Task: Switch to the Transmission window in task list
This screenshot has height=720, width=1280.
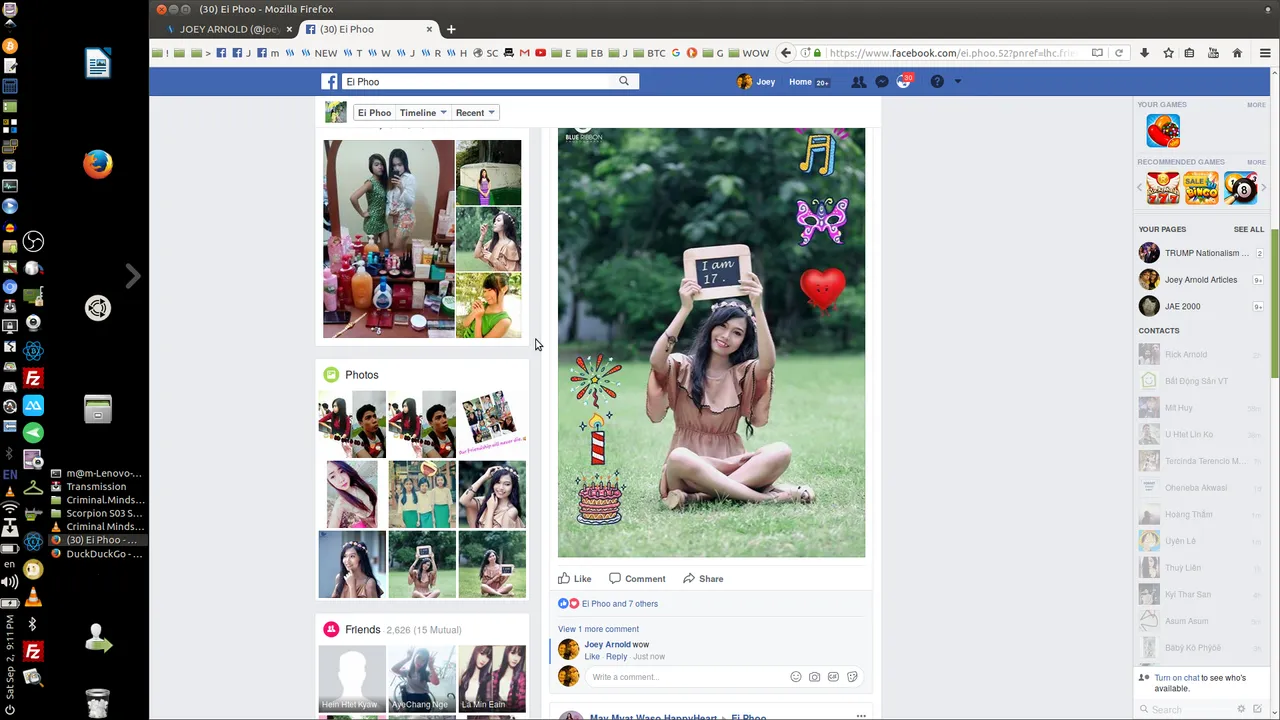Action: [x=97, y=487]
